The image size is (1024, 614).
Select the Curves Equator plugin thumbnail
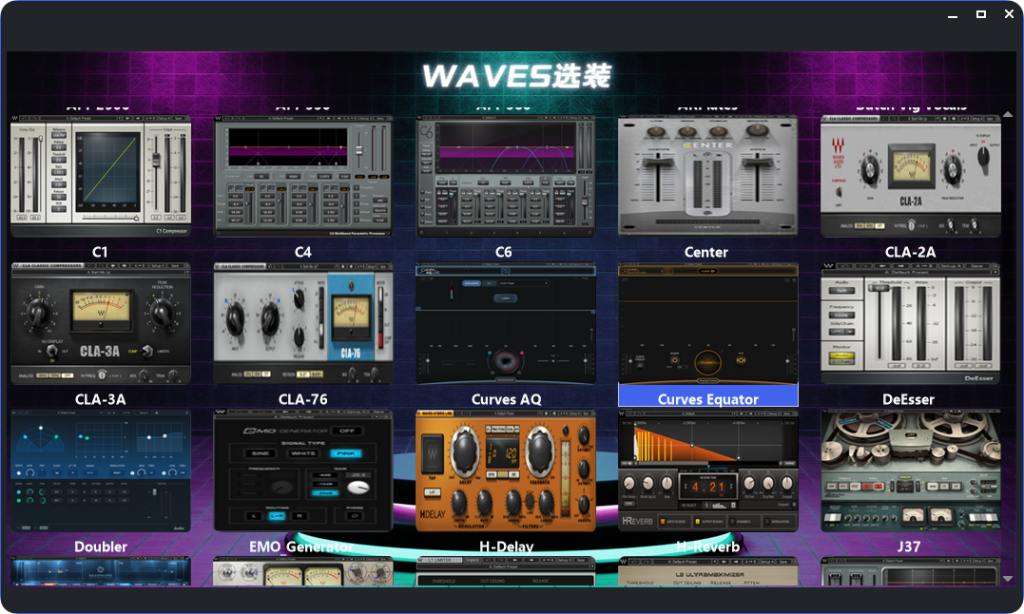(x=708, y=323)
